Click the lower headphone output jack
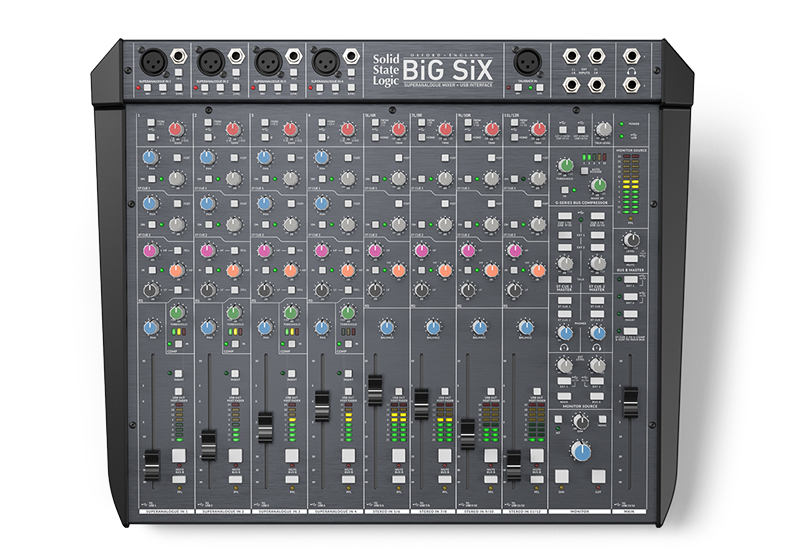The width and height of the screenshot is (800, 560). coord(632,85)
